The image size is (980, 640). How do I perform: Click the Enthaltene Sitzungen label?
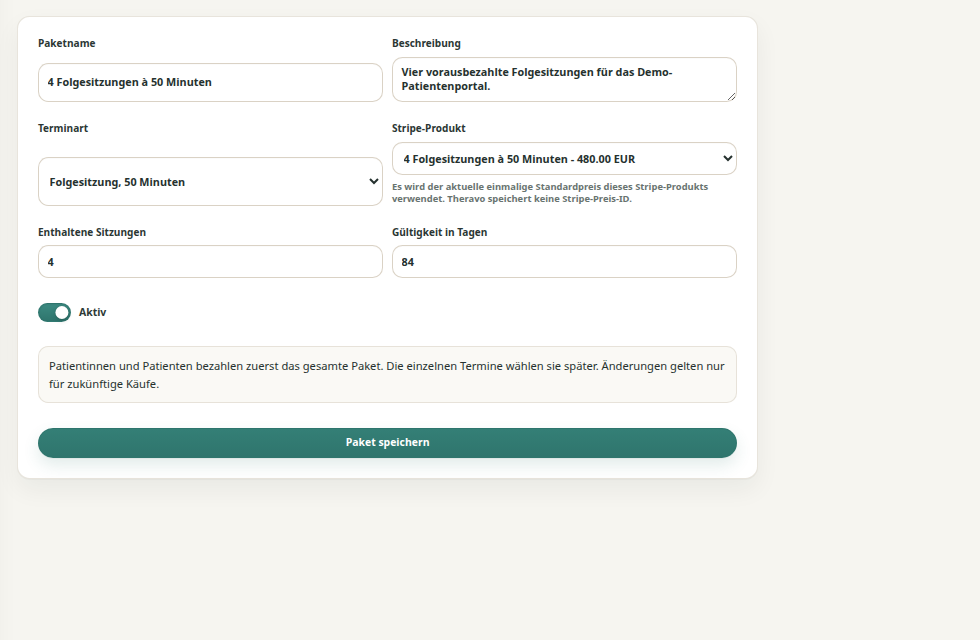tap(92, 232)
